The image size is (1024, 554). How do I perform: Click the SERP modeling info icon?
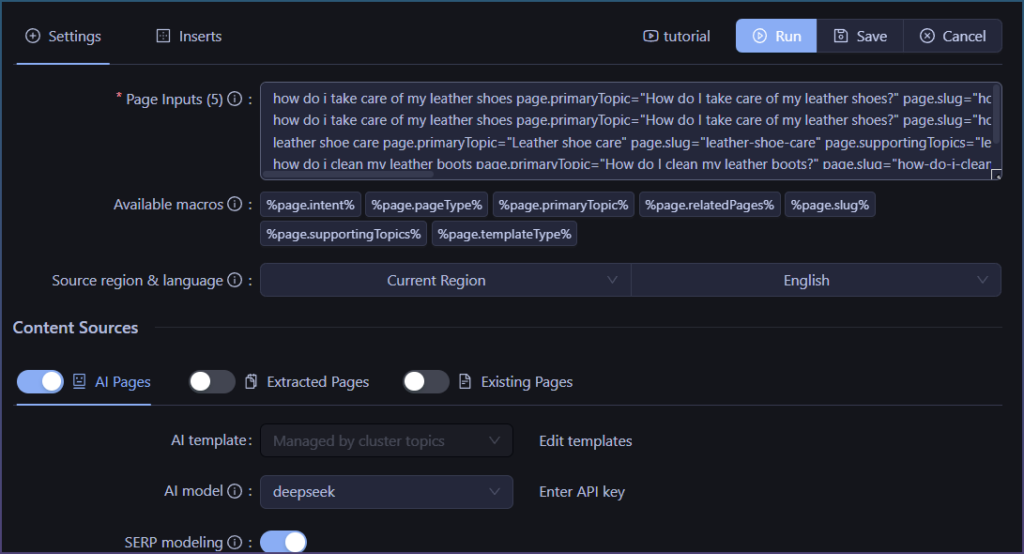pyautogui.click(x=235, y=543)
